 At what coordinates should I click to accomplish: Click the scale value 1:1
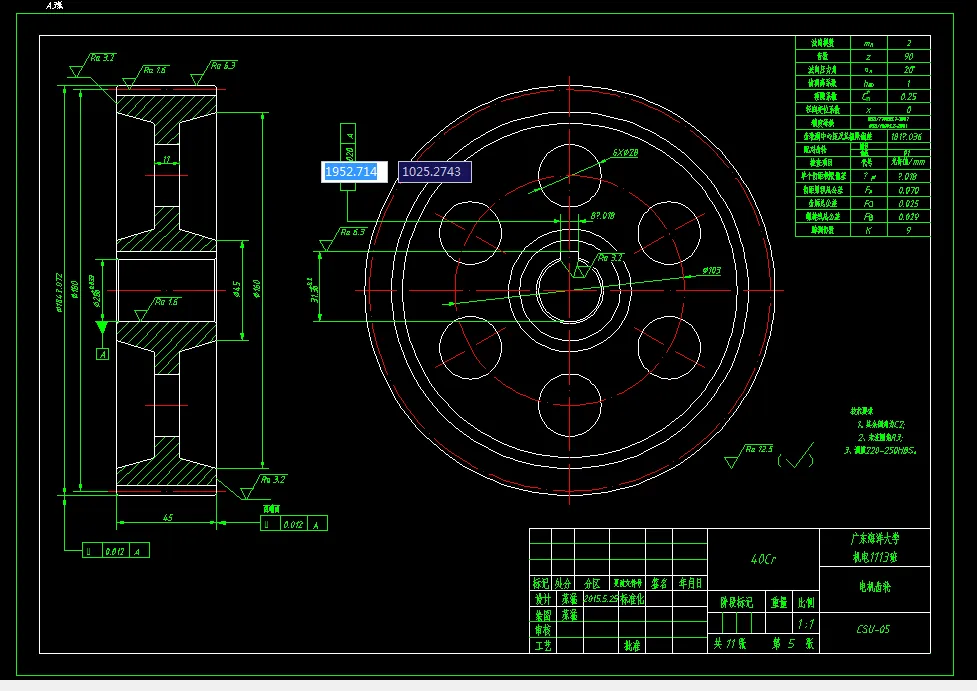pos(806,624)
